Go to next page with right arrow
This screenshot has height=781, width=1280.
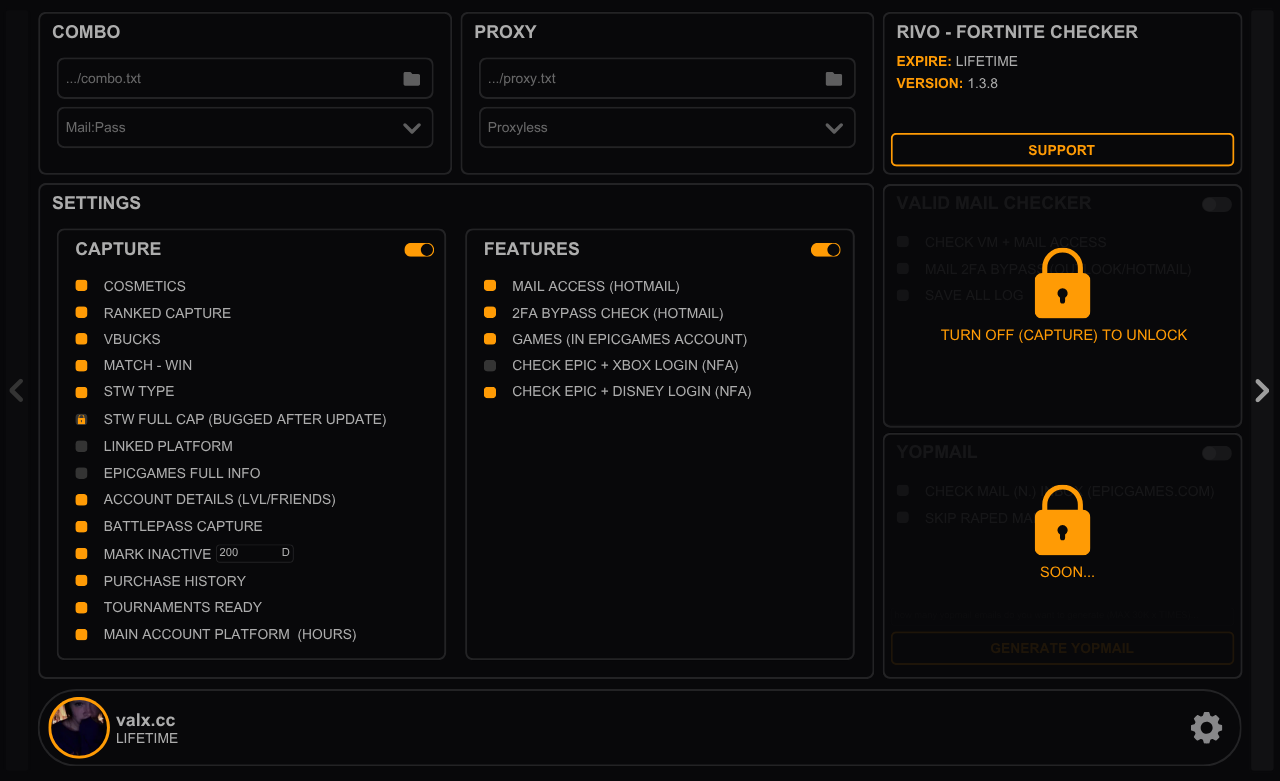1262,390
